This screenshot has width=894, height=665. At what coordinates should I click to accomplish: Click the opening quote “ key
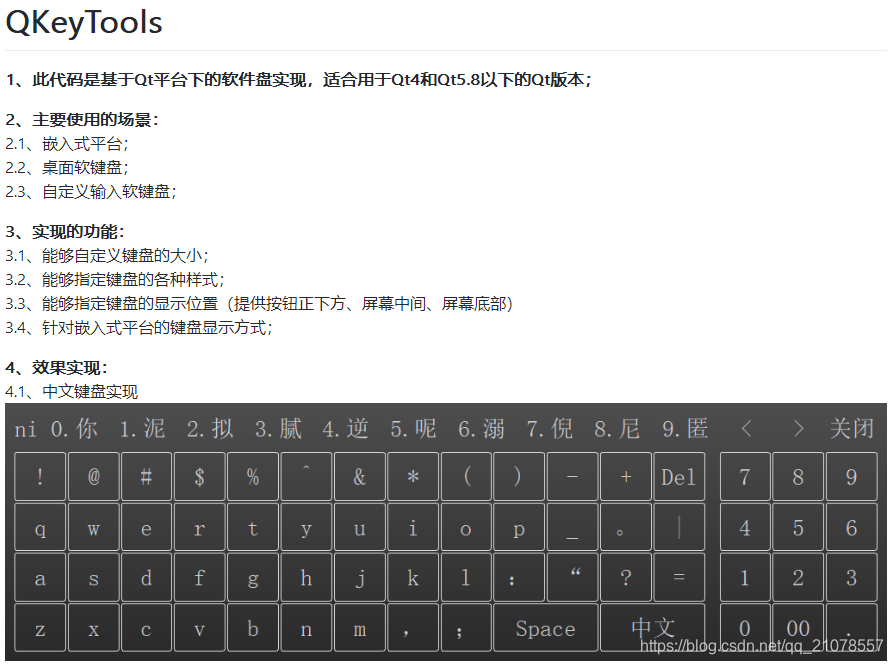[572, 577]
